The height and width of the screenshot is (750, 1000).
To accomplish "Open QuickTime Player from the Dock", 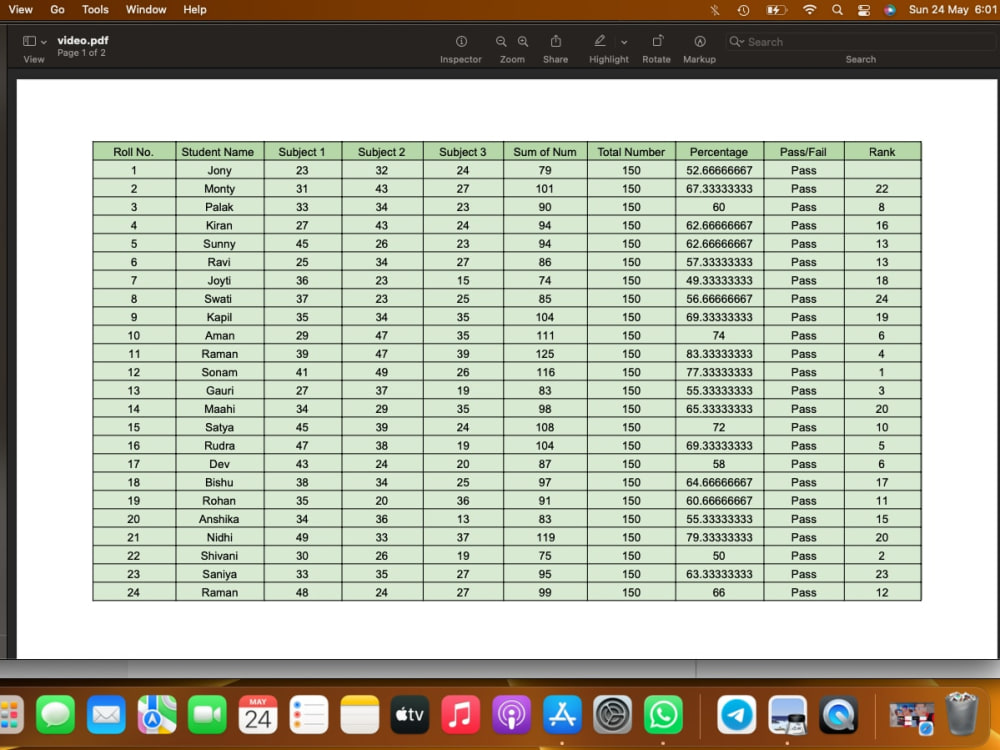I will point(838,714).
